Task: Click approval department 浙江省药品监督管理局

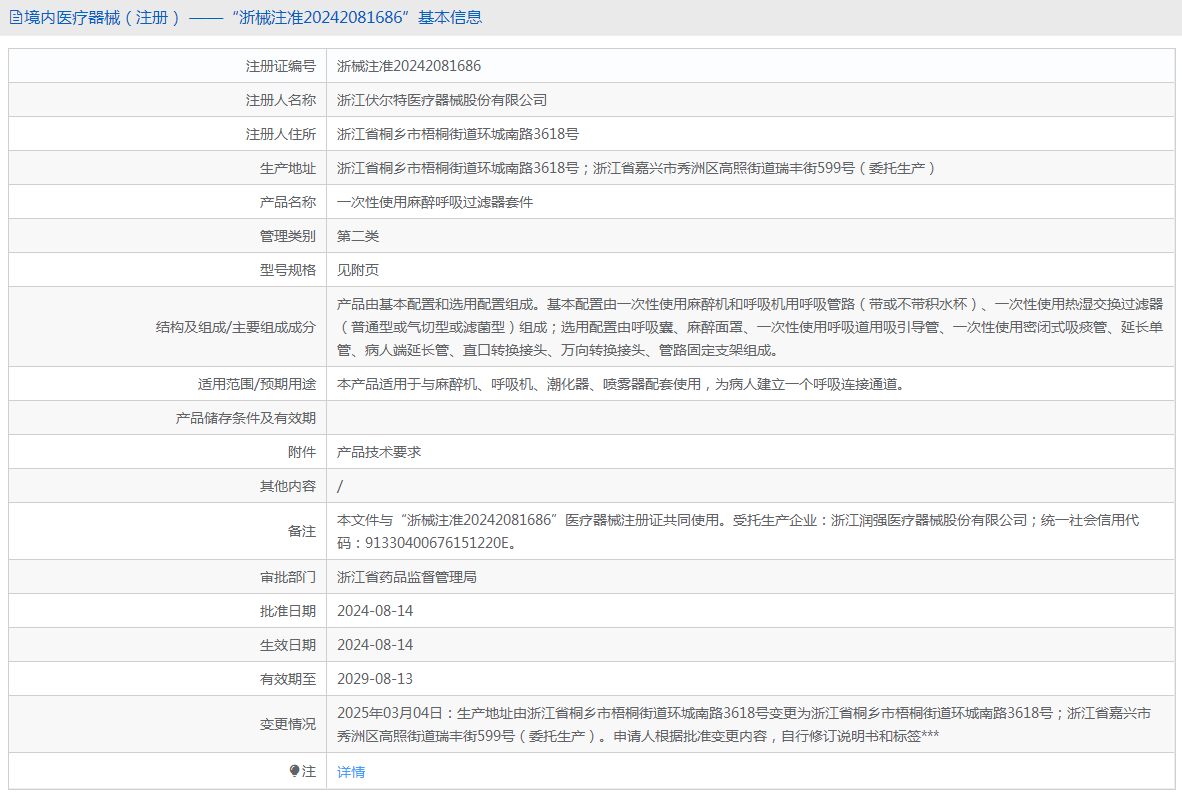Action: pyautogui.click(x=407, y=577)
